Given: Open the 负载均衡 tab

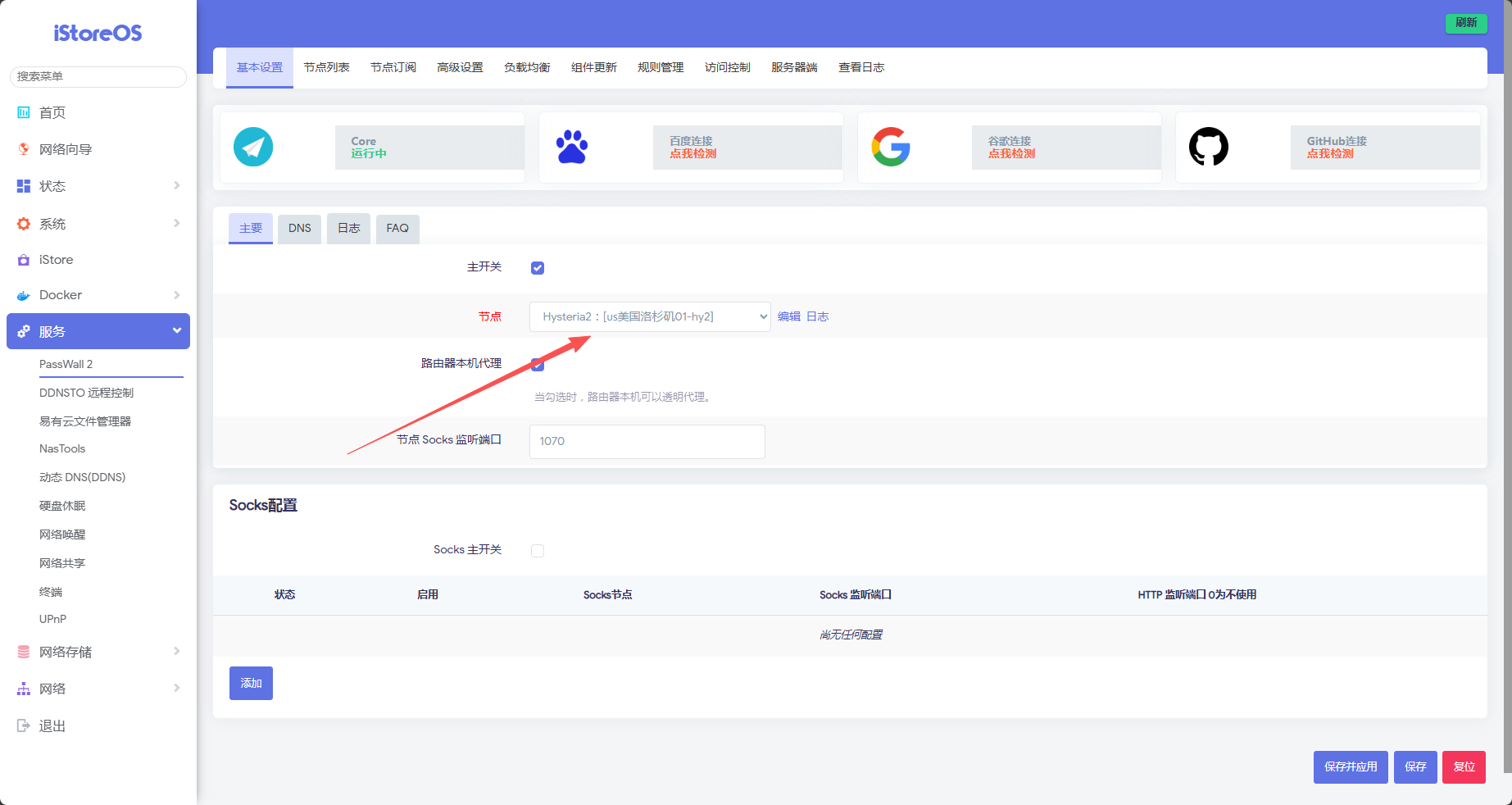Looking at the screenshot, I should tap(527, 67).
